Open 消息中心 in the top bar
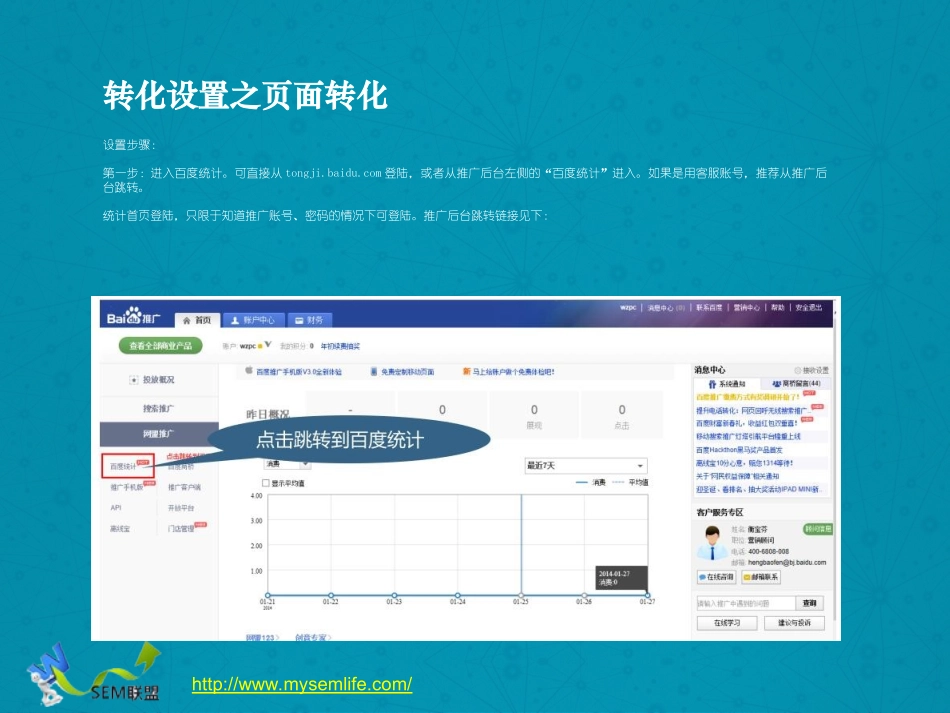Screen dimensions: 950x713 click(665, 308)
